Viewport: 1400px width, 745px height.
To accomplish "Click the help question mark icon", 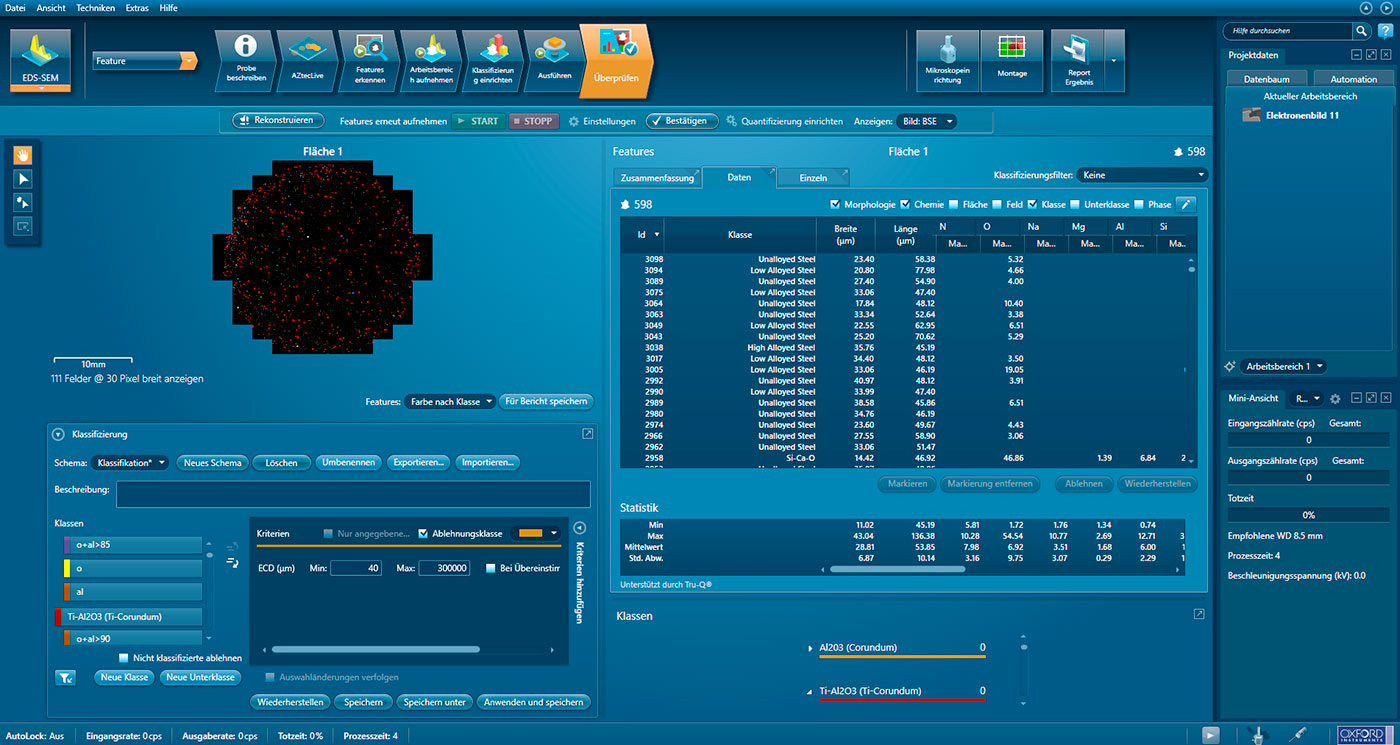I will 1385,31.
